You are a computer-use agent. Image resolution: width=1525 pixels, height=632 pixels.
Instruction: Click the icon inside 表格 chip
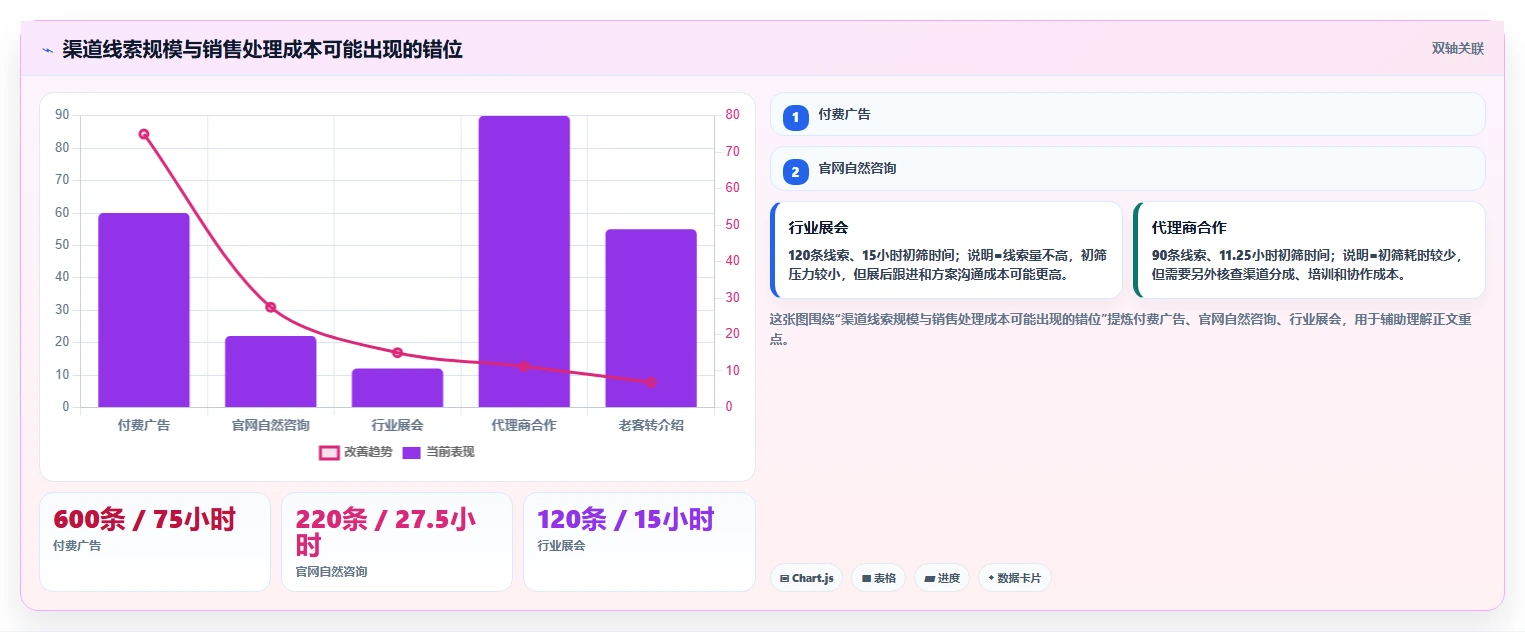click(x=866, y=579)
